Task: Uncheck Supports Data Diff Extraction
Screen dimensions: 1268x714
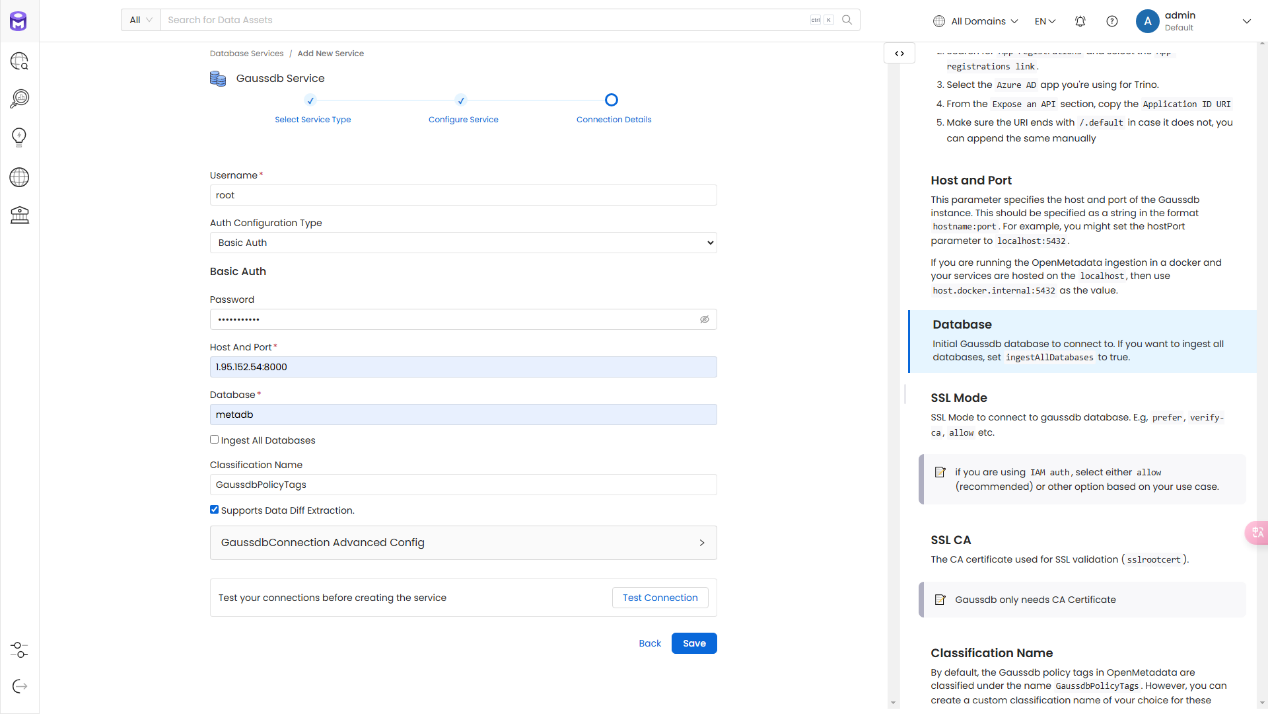Action: [x=215, y=510]
